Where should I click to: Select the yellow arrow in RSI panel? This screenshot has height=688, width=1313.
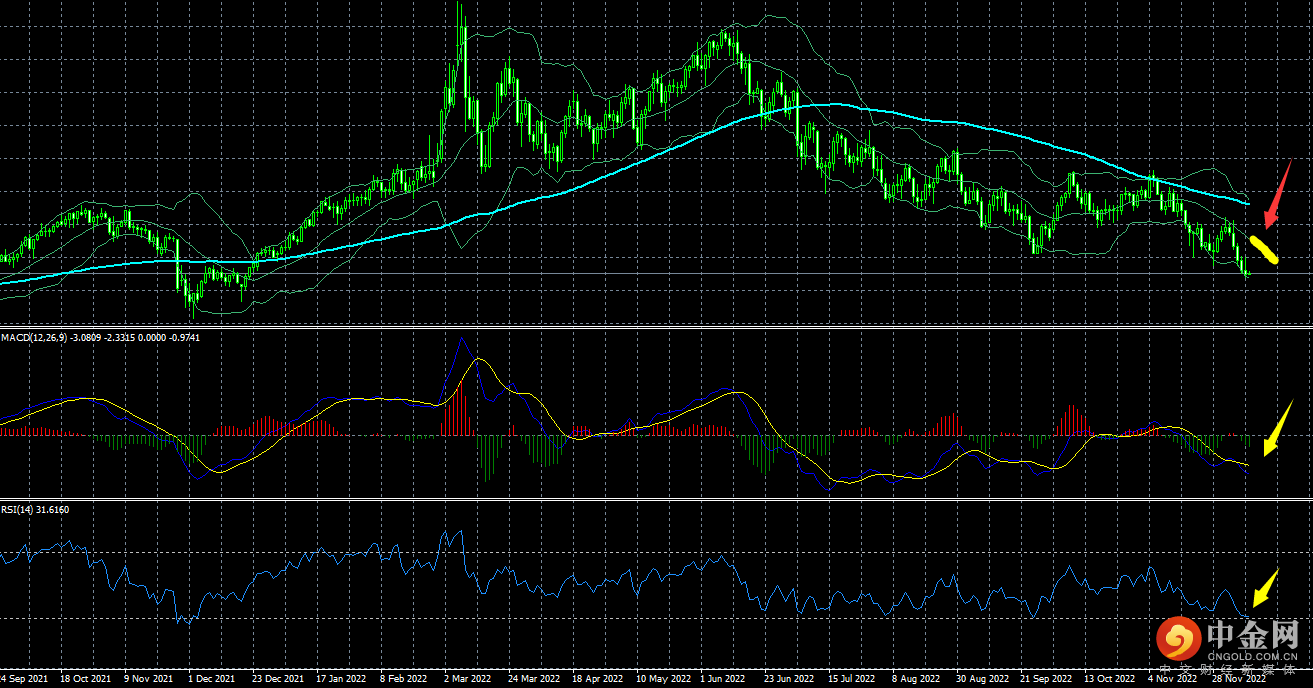(1265, 588)
